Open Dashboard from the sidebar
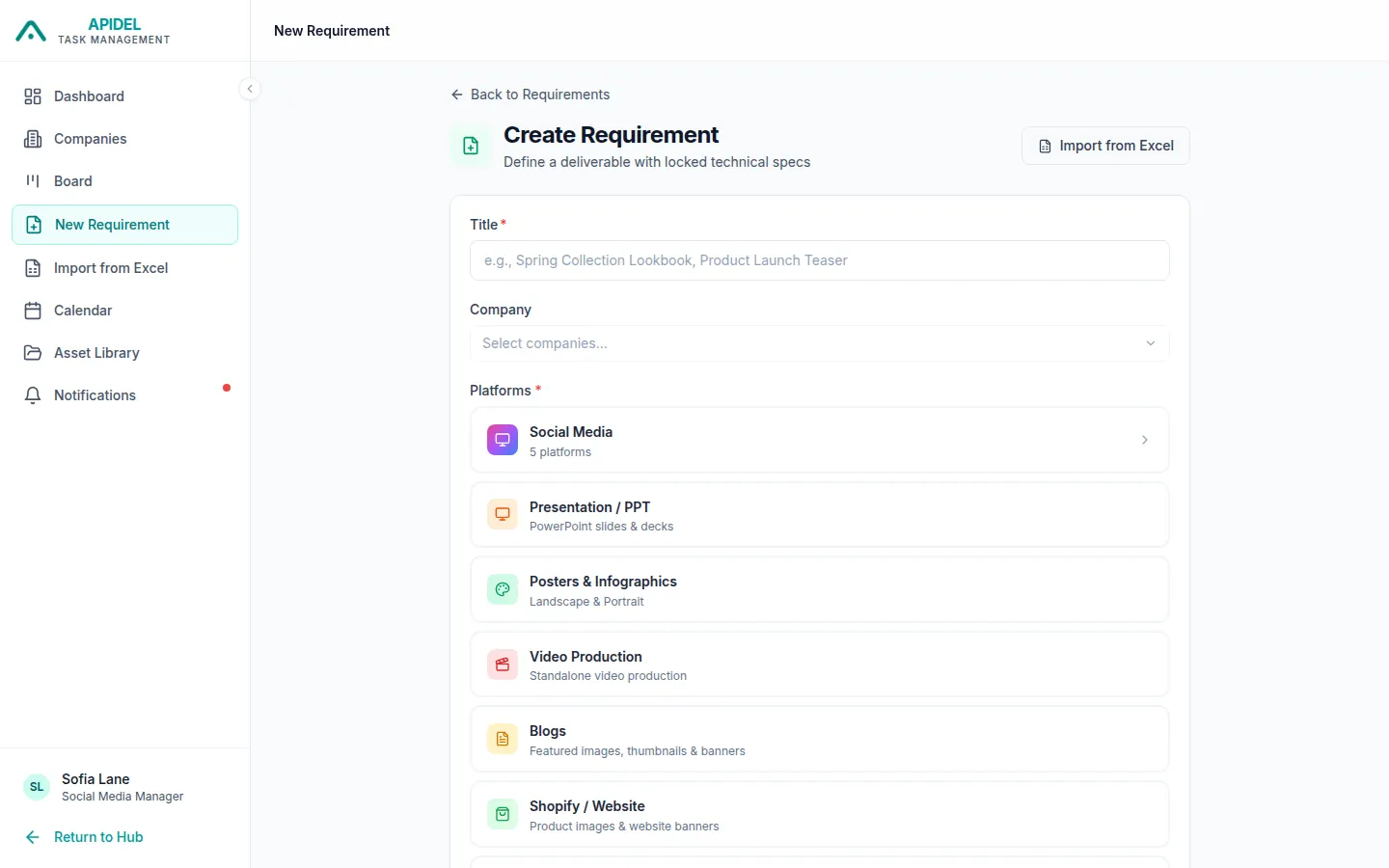 pos(124,96)
